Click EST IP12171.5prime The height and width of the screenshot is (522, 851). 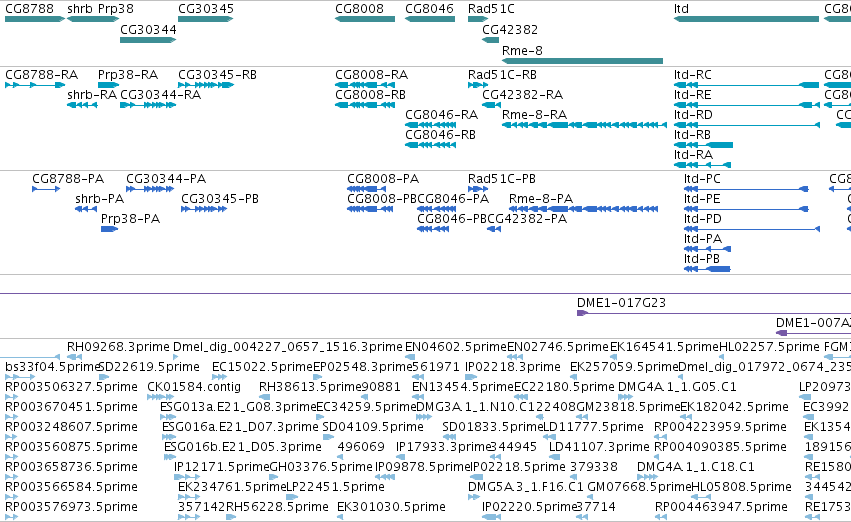tap(187, 477)
